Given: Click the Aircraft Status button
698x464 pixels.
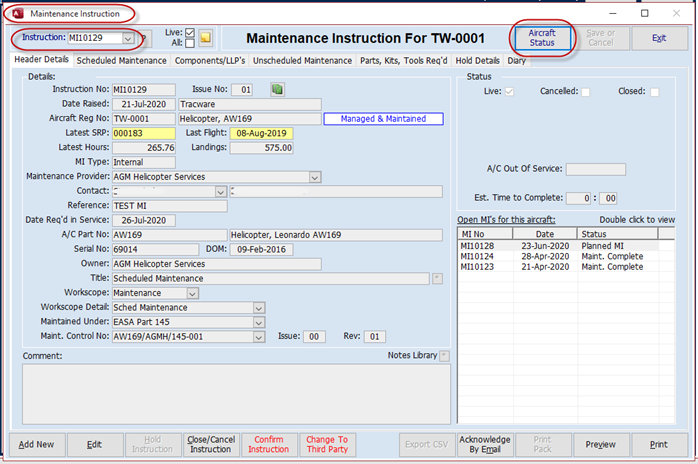Looking at the screenshot, I should (x=541, y=38).
